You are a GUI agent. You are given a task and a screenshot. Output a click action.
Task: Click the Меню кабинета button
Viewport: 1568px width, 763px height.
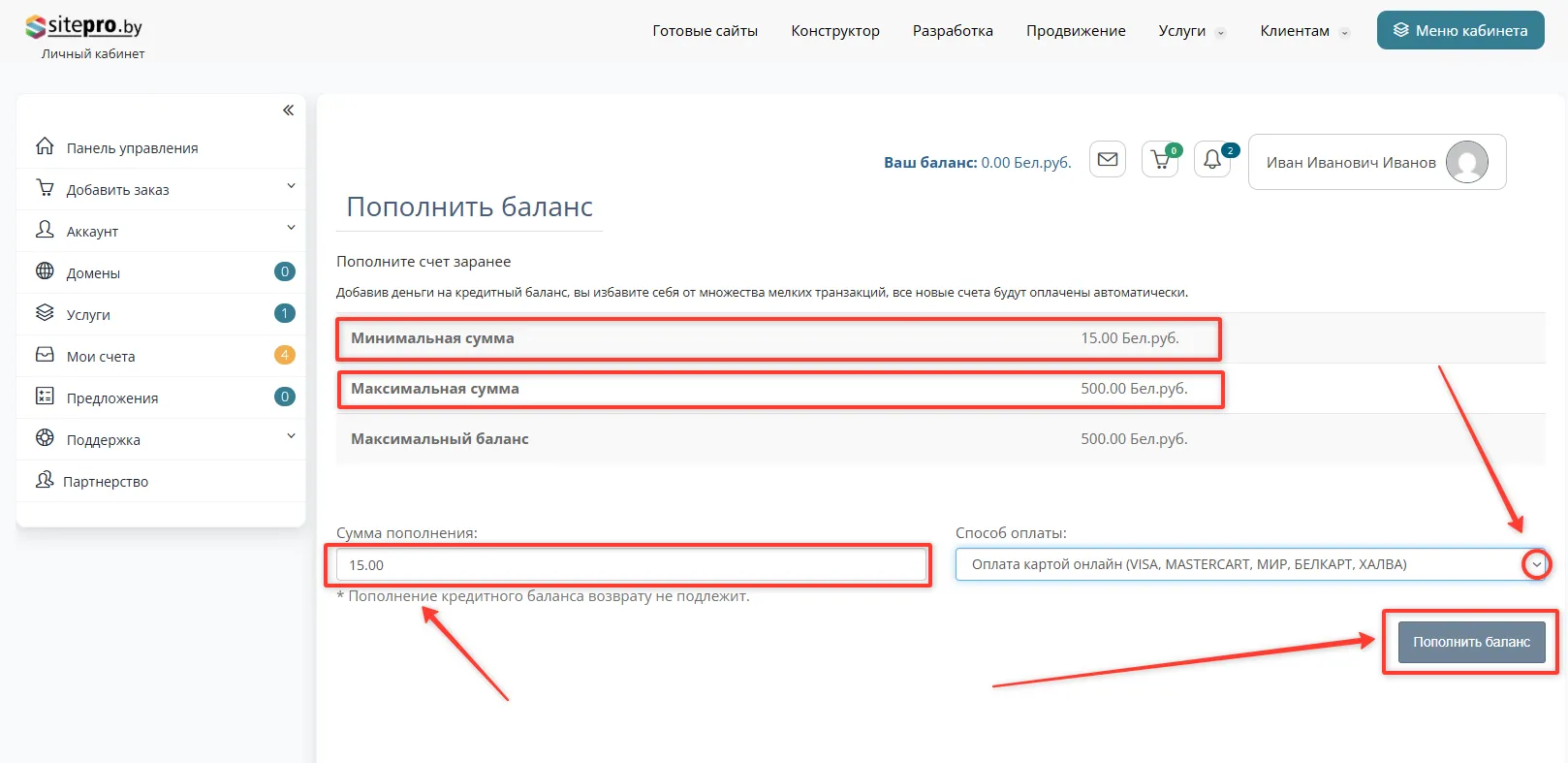(x=1459, y=31)
